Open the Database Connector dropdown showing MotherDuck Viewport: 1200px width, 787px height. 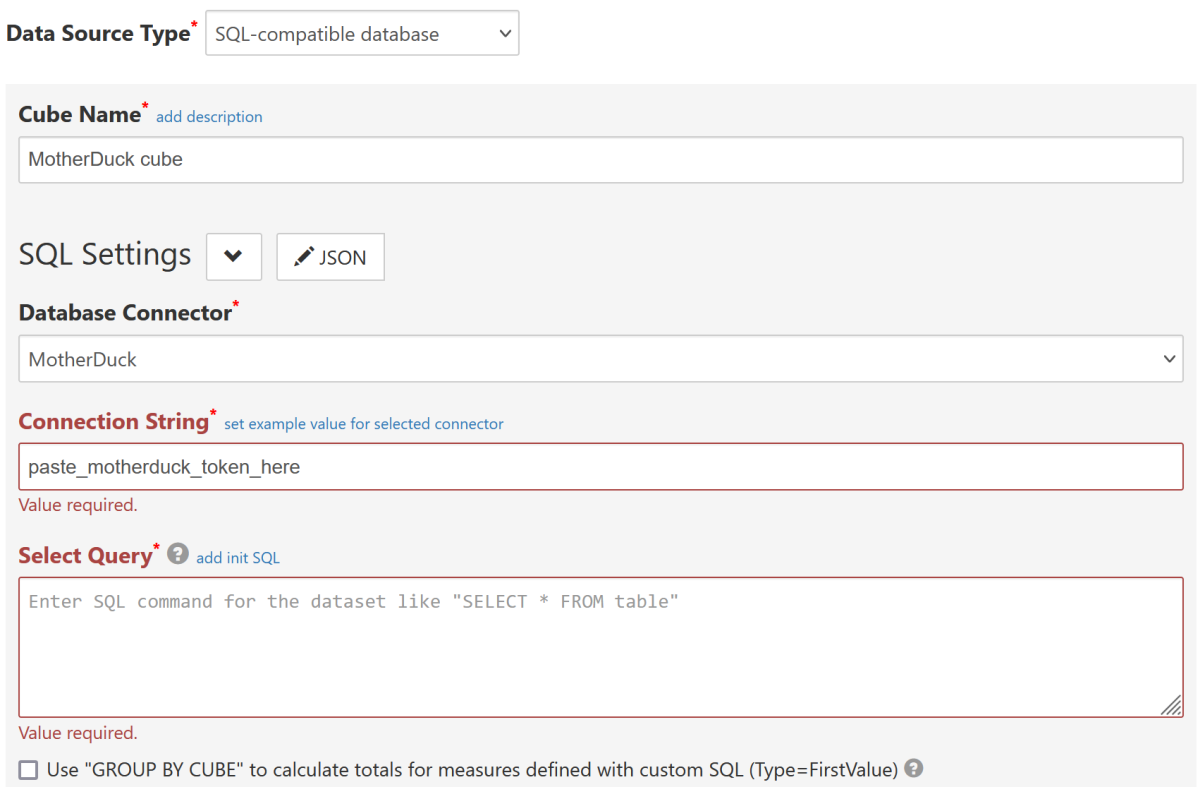[x=600, y=358]
